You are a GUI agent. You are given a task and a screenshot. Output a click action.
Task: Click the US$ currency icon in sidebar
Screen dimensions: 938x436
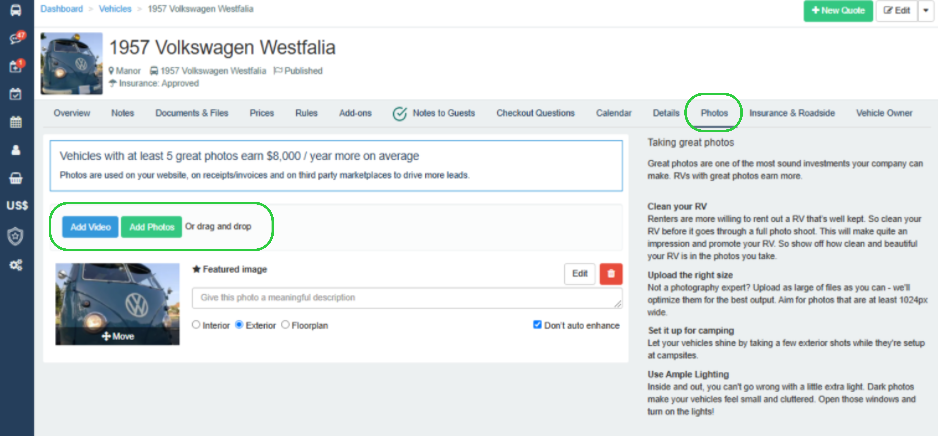[16, 206]
